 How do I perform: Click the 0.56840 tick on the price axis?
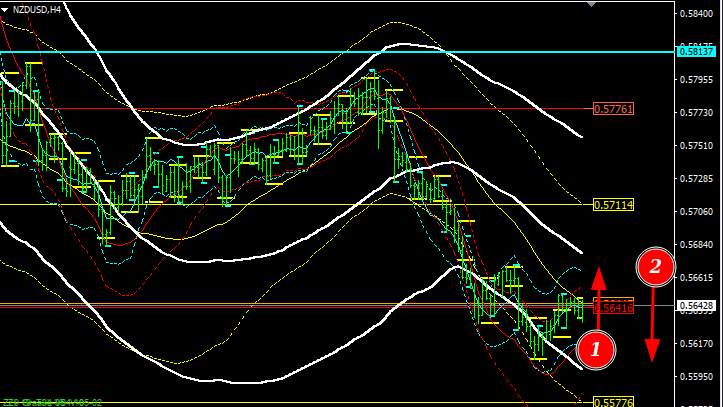696,244
